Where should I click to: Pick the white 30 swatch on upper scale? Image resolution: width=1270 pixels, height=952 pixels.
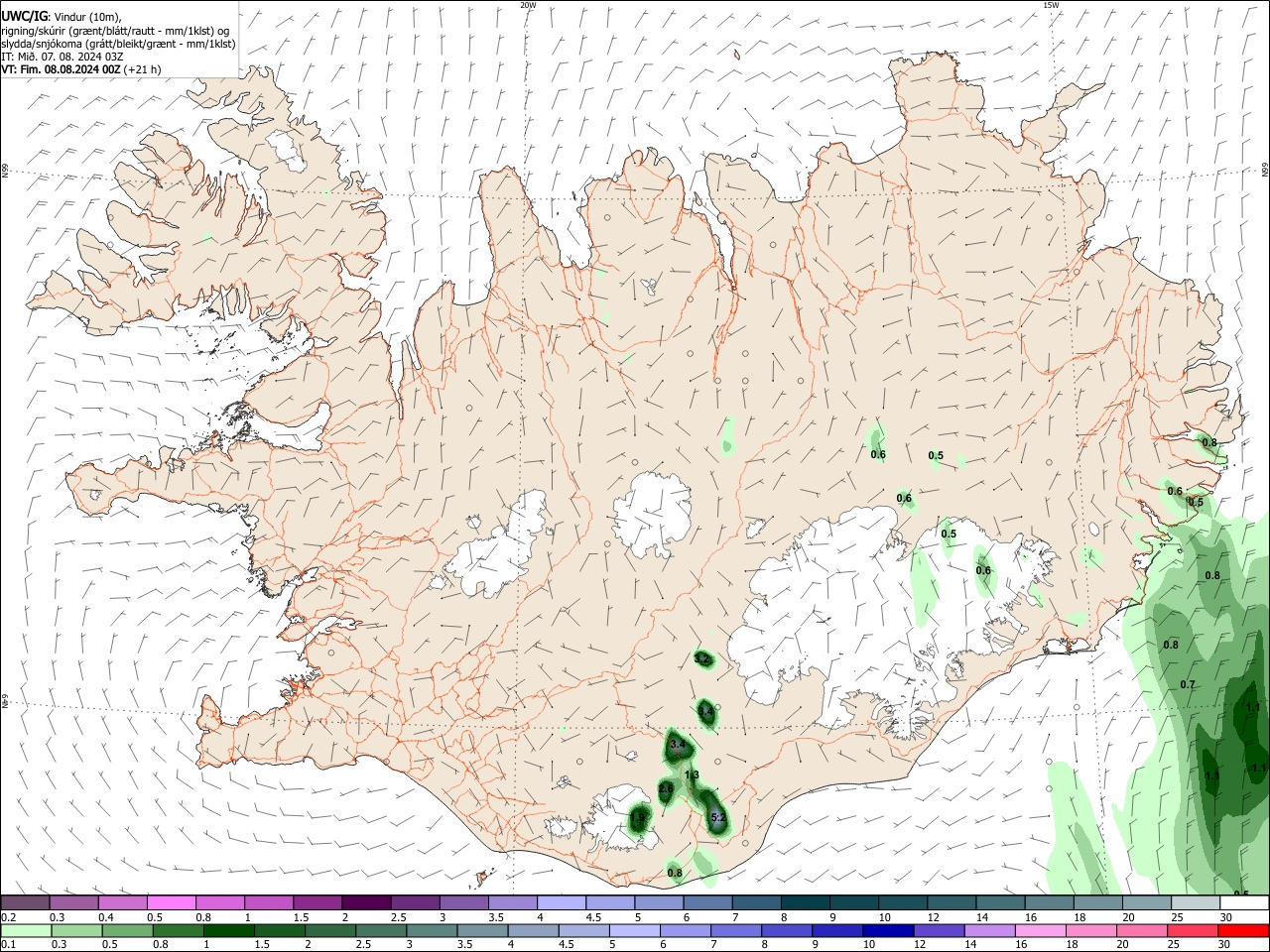(1245, 902)
